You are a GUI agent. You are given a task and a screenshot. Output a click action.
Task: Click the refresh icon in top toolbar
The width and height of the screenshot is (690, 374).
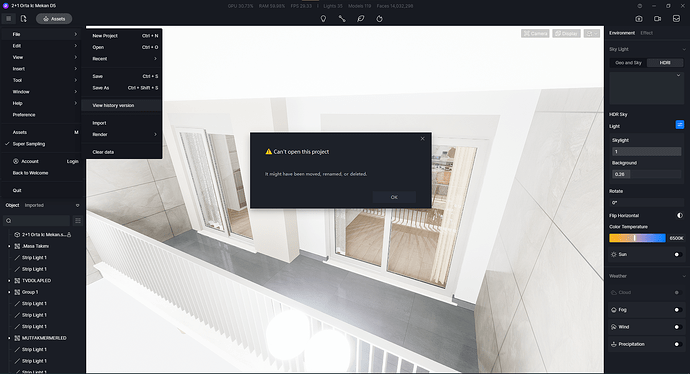pyautogui.click(x=379, y=18)
